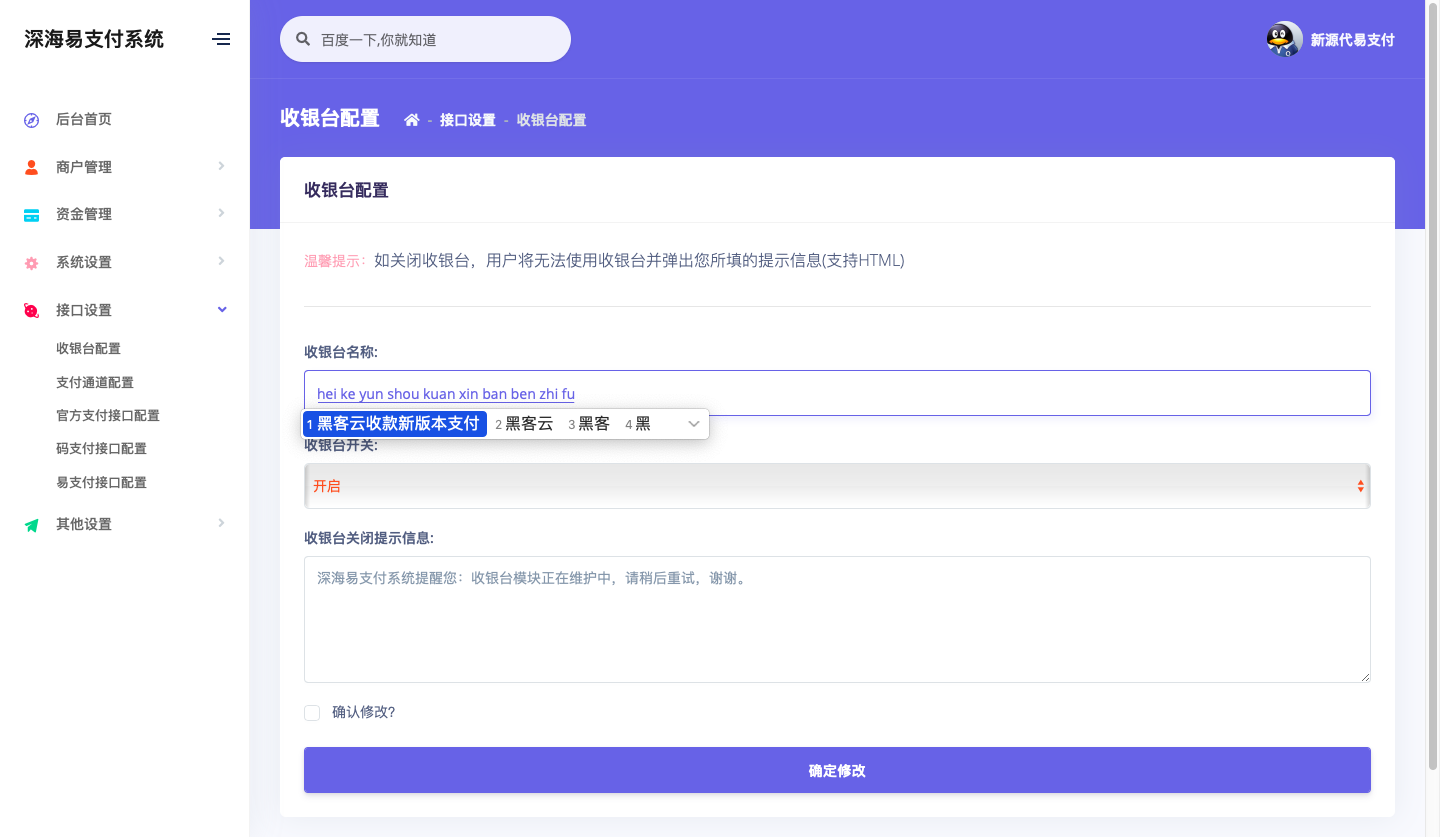
Task: Open 支付通道配置 in sidebar
Action: (x=95, y=382)
